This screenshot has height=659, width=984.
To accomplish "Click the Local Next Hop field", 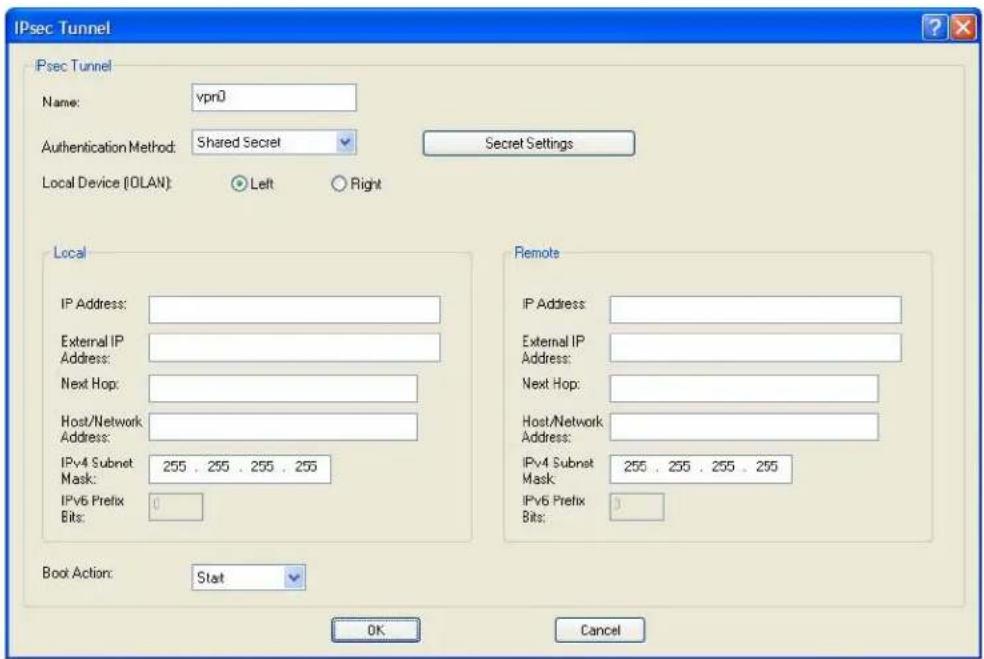I will [283, 388].
